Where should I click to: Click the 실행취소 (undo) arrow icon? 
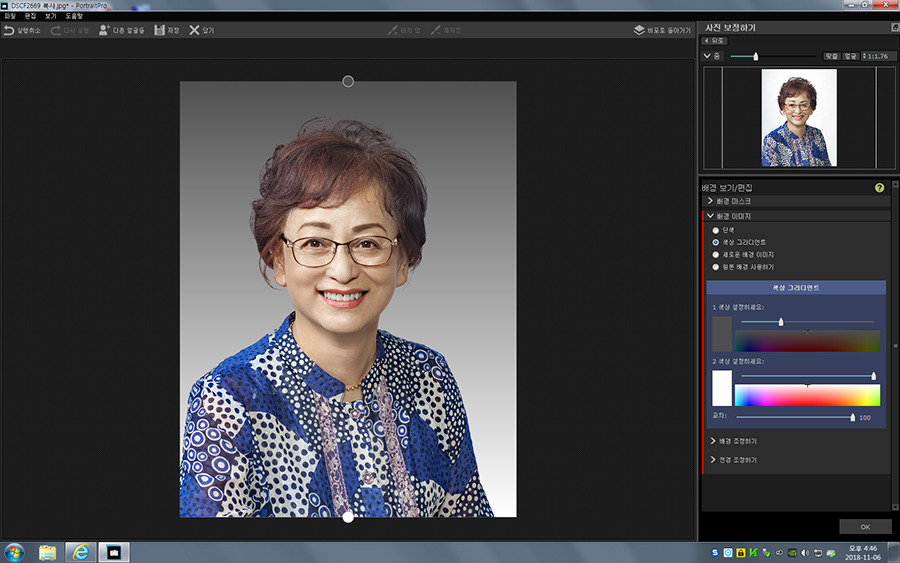9,30
